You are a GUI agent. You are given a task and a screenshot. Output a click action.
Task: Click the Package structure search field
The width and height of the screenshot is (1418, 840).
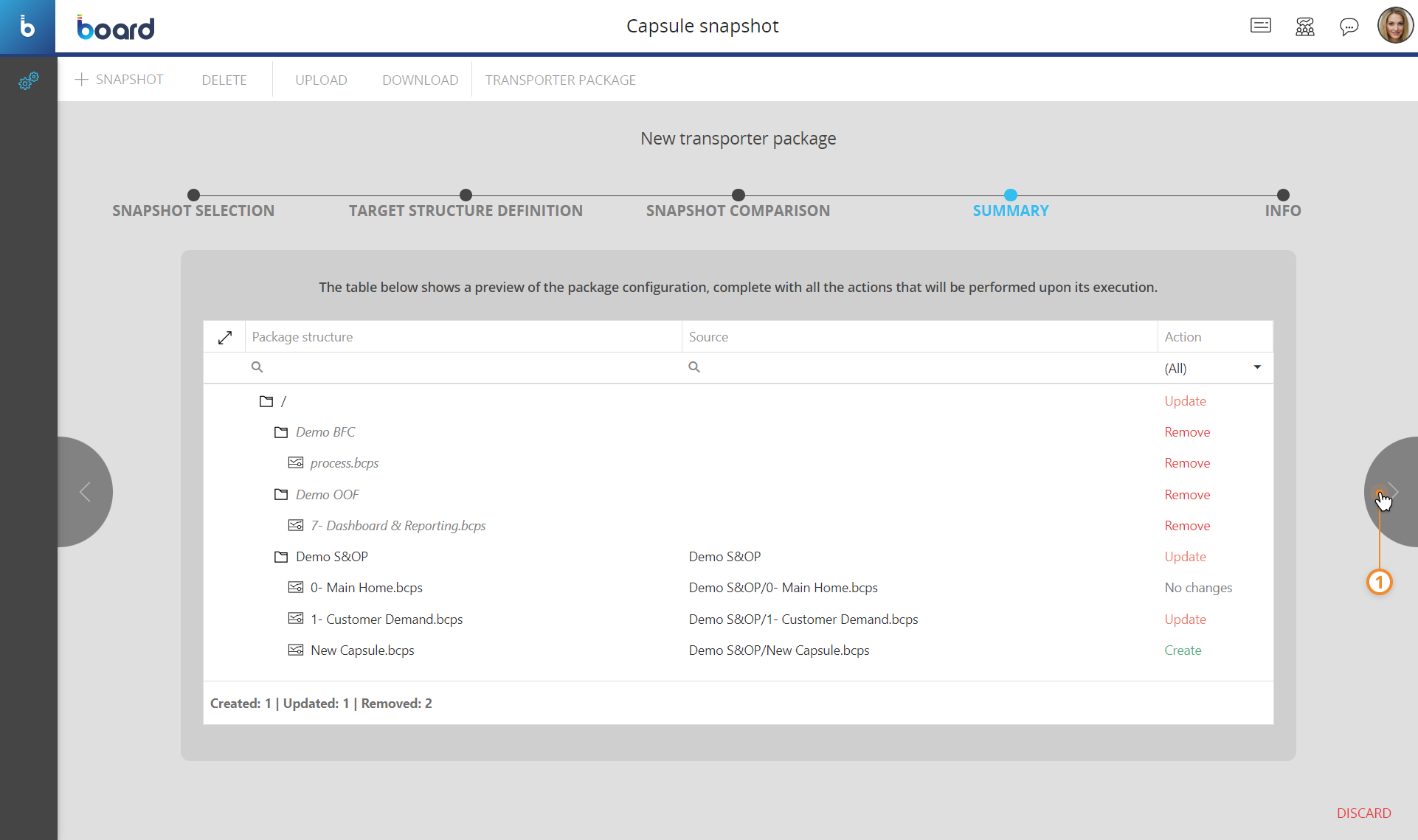(465, 367)
